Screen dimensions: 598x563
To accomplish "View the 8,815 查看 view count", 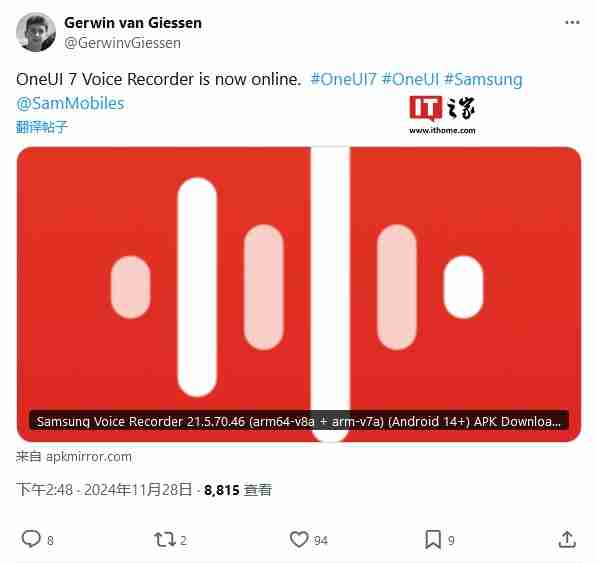I will coord(238,490).
